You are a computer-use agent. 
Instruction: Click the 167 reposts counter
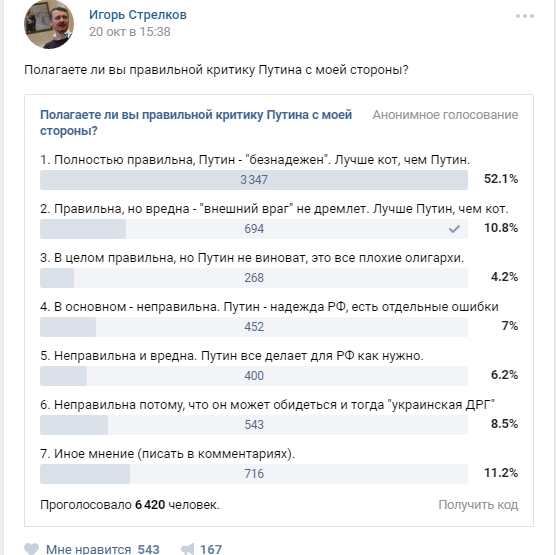click(211, 549)
